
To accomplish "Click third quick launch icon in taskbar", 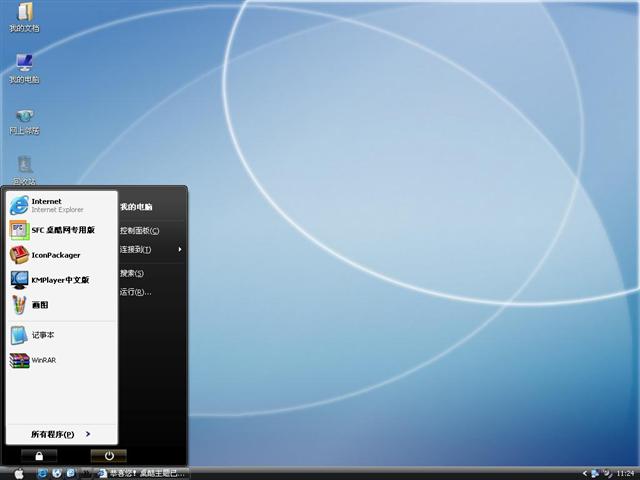I will [71, 473].
